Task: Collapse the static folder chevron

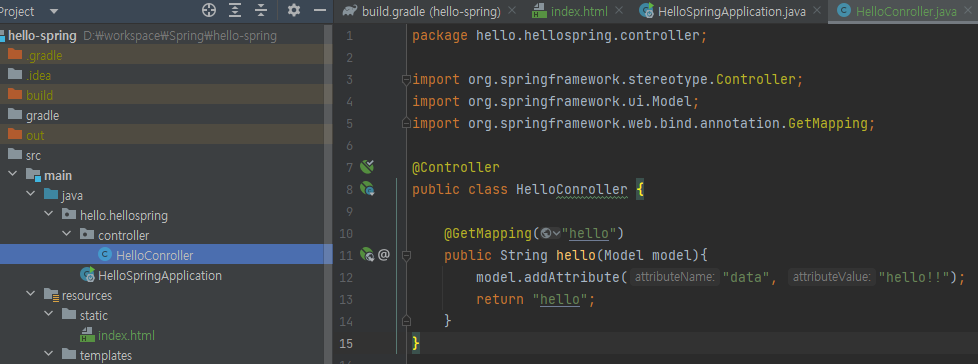Action: pos(49,315)
